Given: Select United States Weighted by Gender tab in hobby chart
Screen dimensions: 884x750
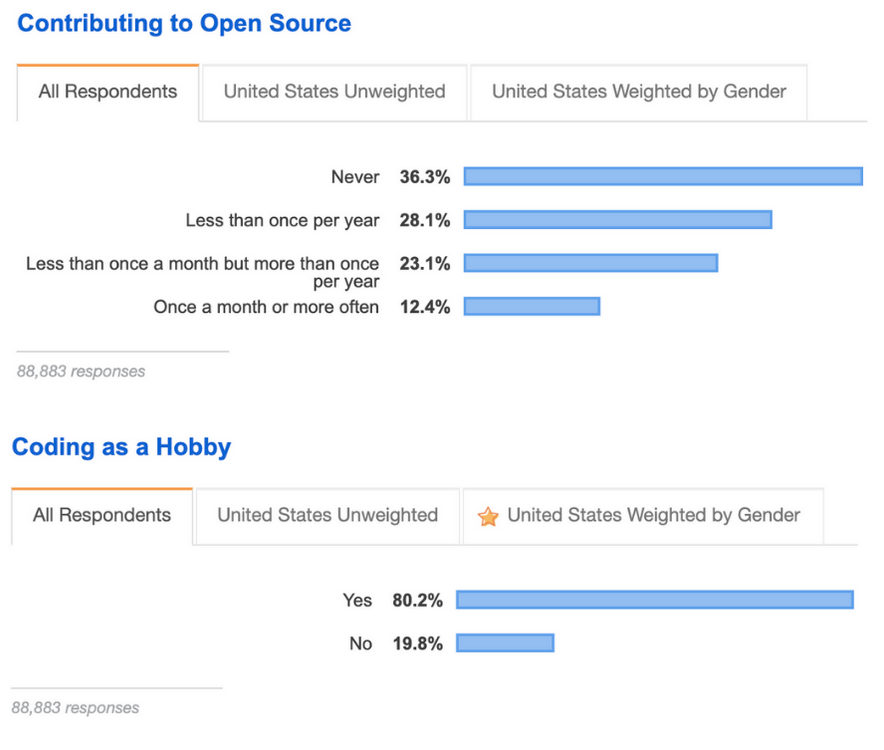Looking at the screenshot, I should (657, 516).
